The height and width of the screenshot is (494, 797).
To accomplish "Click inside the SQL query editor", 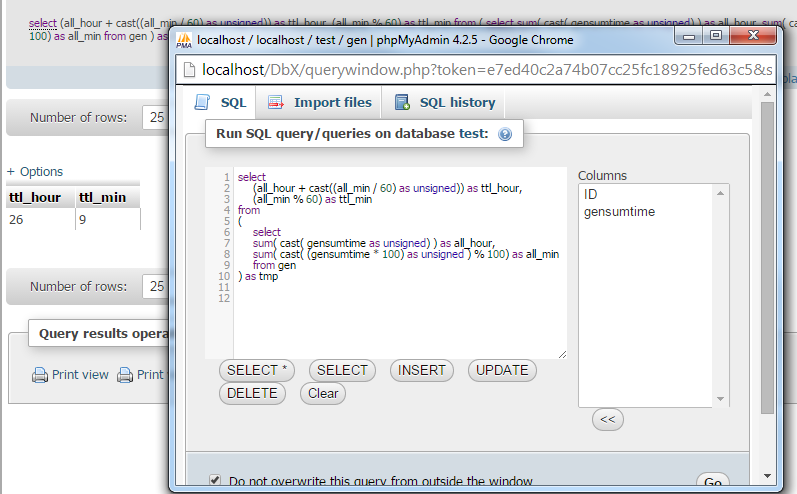I will [400, 320].
